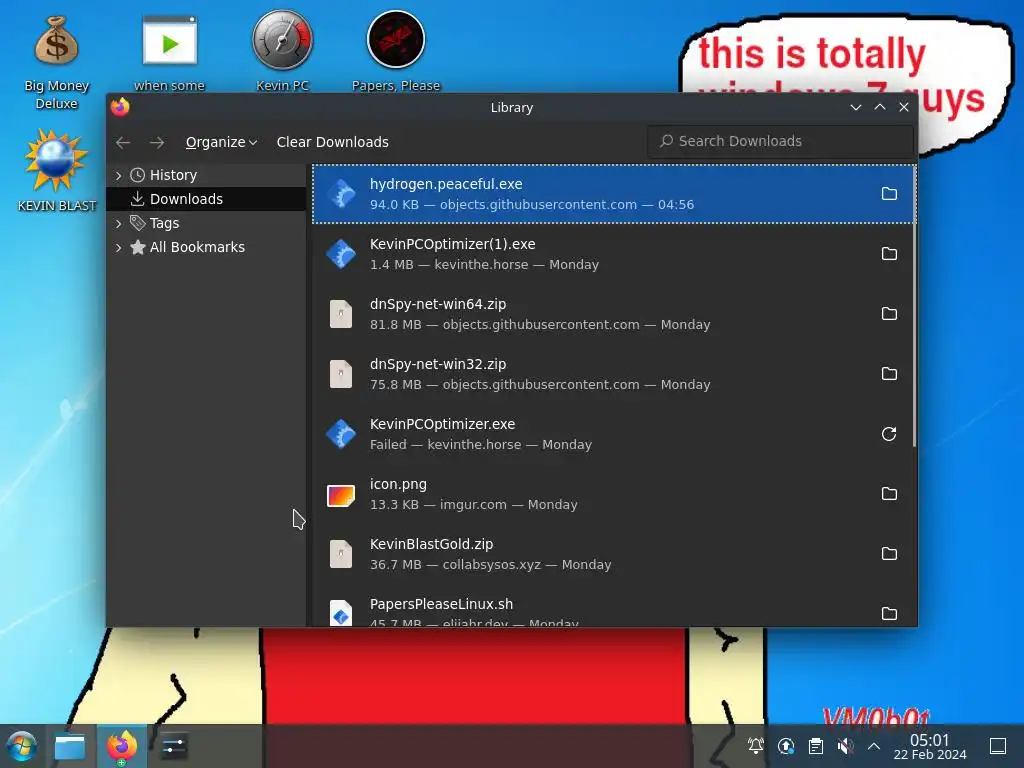Screen dimensions: 1024x768
Task: Show KevinBlastGold.zip in its folder
Action: tap(889, 554)
